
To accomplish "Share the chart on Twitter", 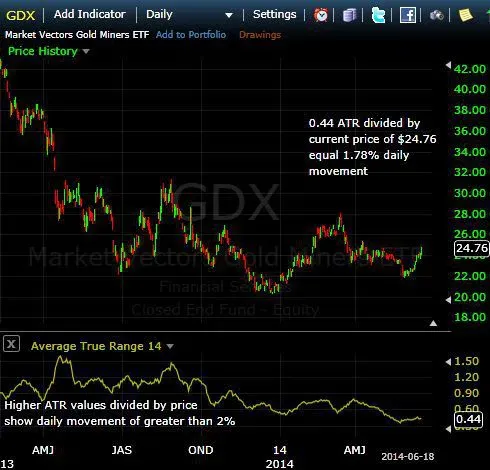I will 378,15.
